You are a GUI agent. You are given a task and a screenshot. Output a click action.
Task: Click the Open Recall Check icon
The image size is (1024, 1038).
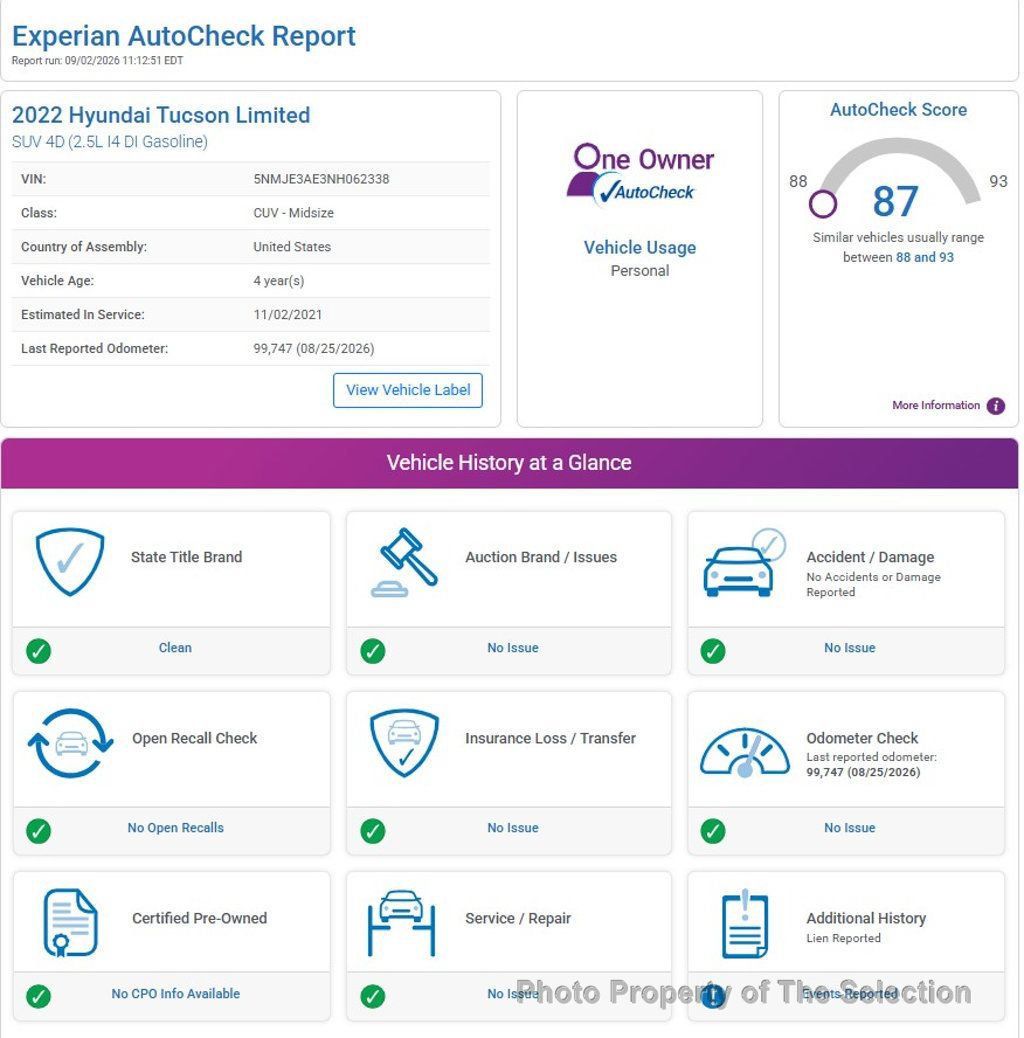tap(70, 743)
